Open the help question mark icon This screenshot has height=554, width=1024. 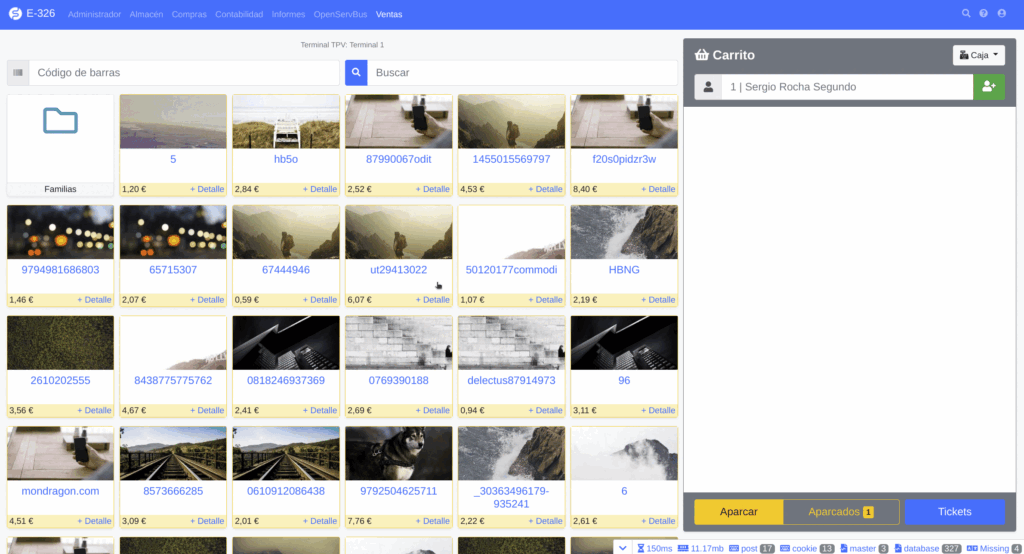point(984,14)
